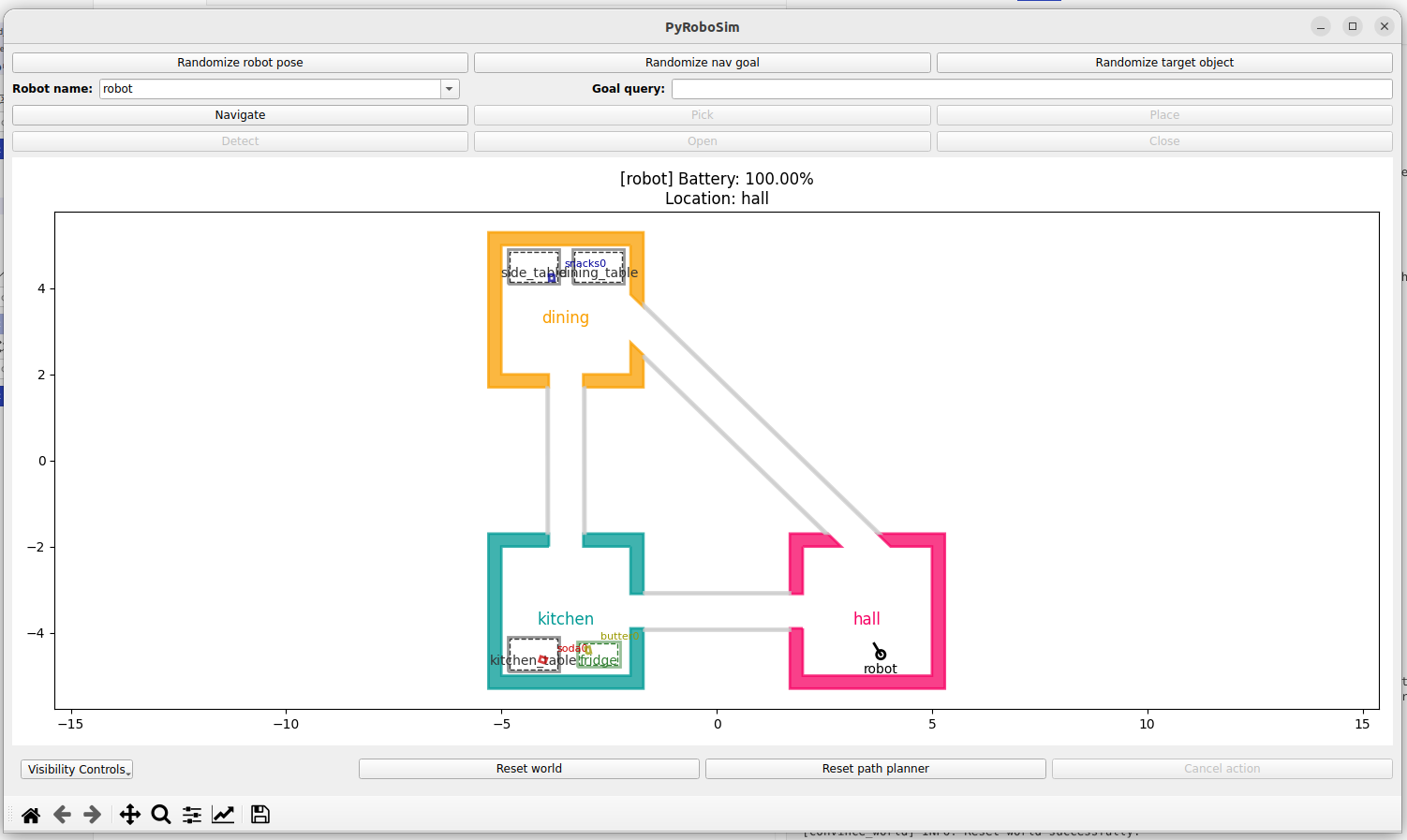Click the Back arrow to previous view
The image size is (1407, 840).
pos(62,815)
